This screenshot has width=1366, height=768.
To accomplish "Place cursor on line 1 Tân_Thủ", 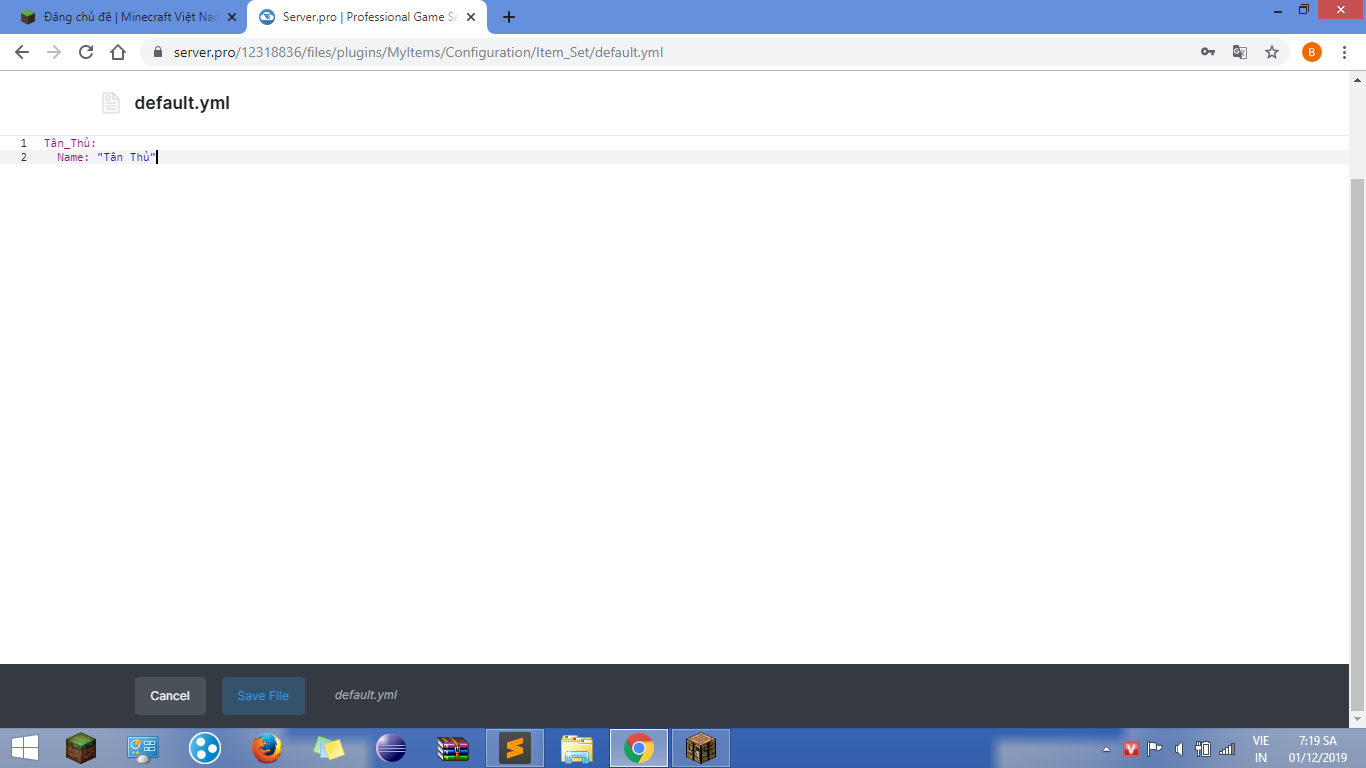I will [70, 143].
